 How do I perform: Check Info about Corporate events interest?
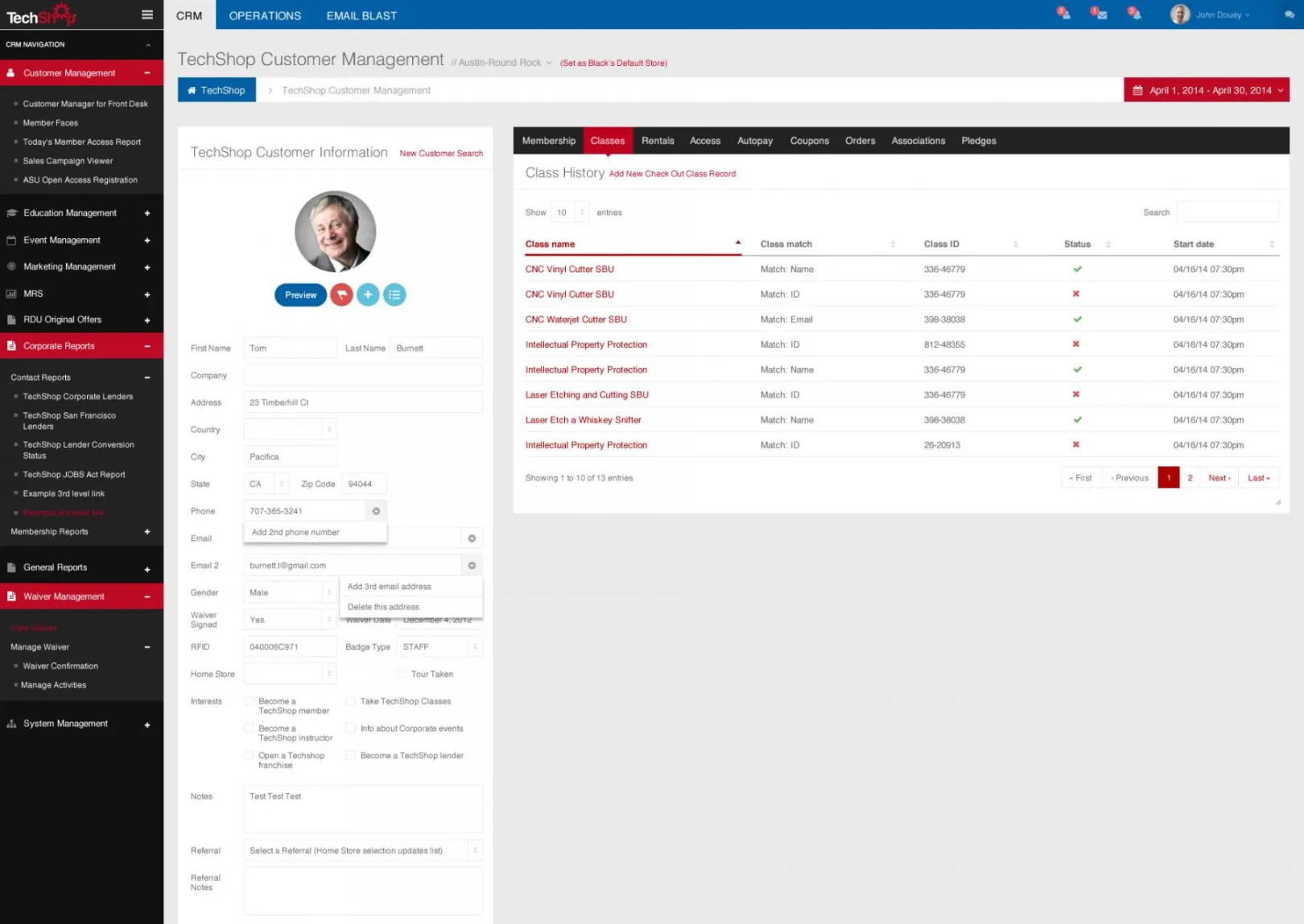click(350, 728)
